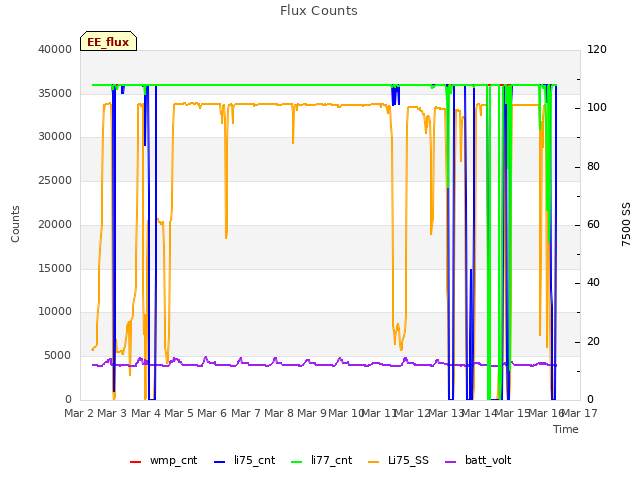
Task: Toggle the Li75_SS legend entry
Action: (398, 461)
